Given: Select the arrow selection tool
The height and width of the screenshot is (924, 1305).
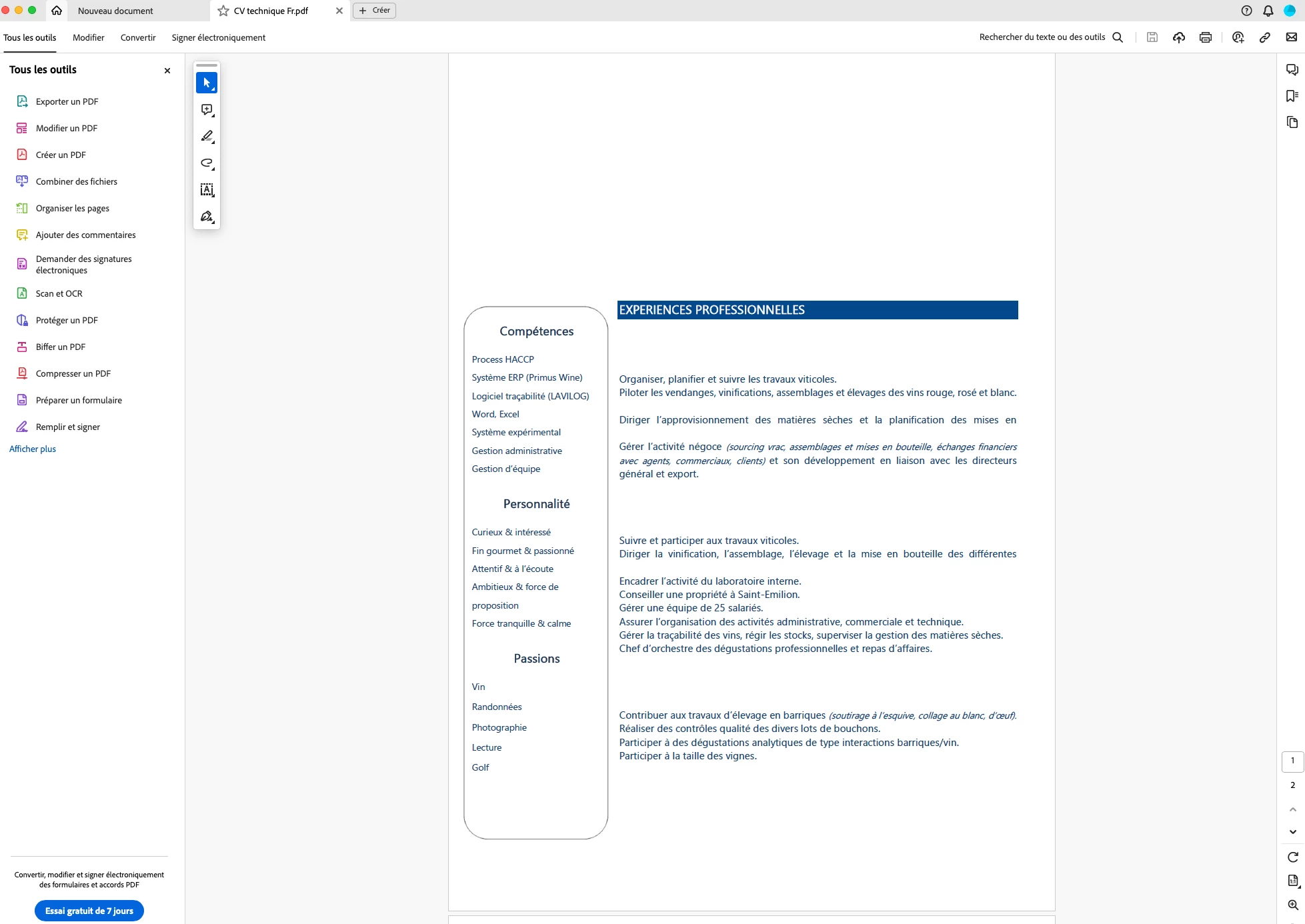Looking at the screenshot, I should point(207,83).
